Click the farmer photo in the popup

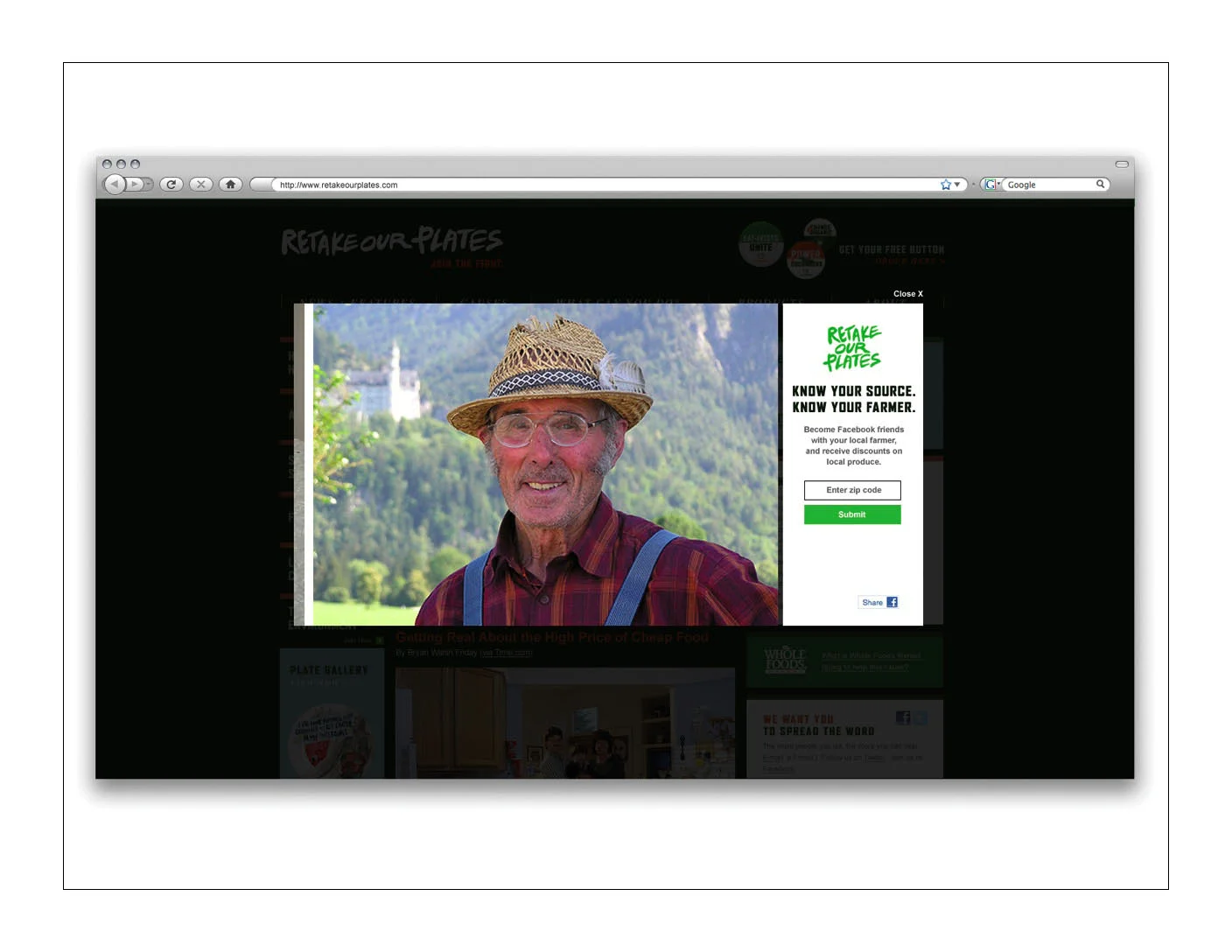click(545, 465)
